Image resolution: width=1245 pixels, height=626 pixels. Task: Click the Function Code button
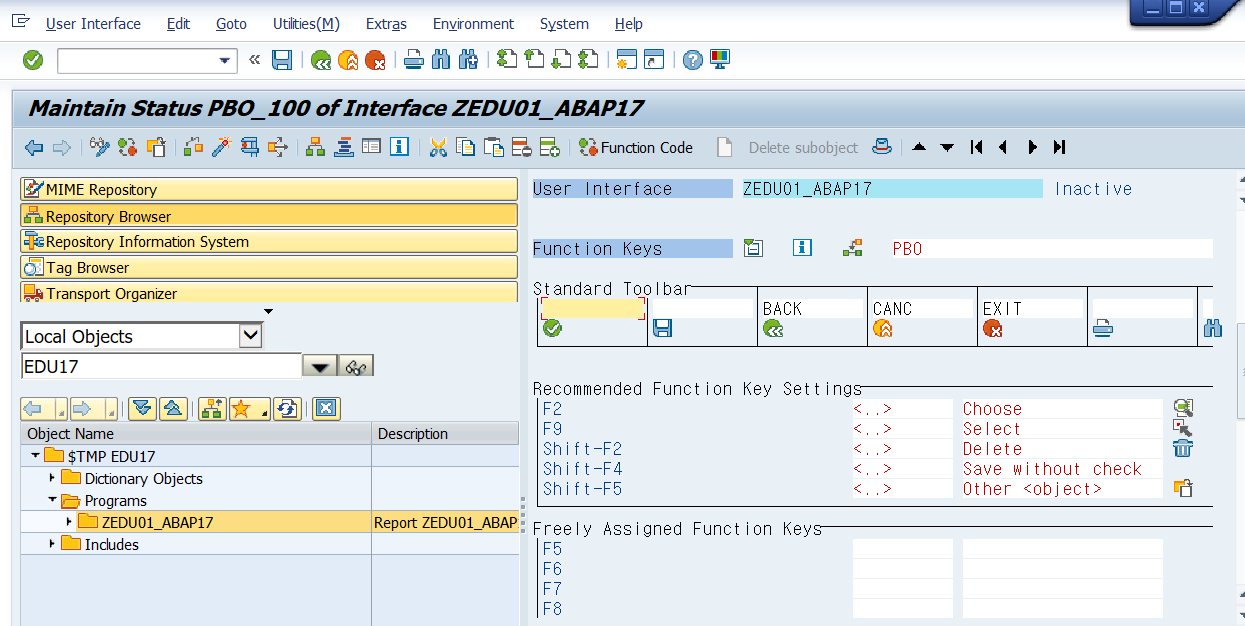tap(636, 148)
